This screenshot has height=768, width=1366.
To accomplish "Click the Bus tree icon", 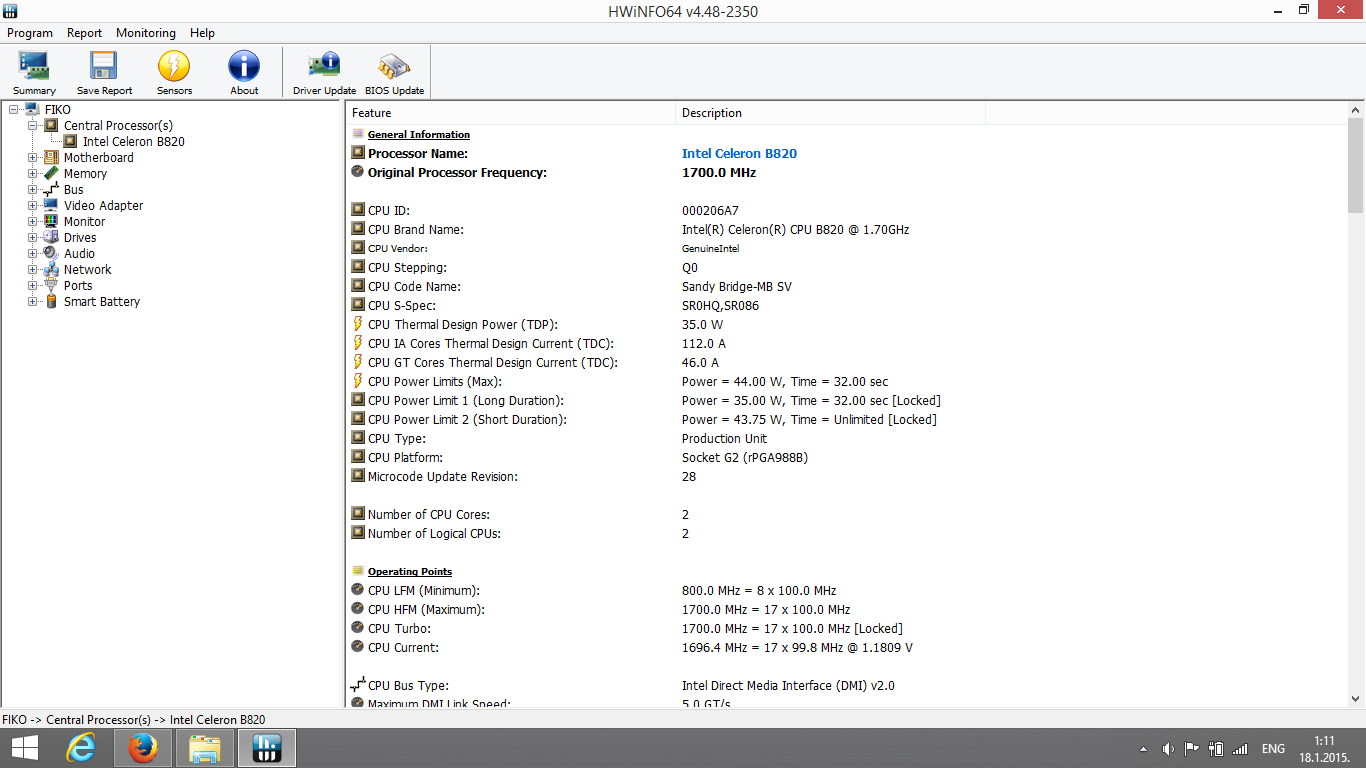I will pyautogui.click(x=51, y=190).
